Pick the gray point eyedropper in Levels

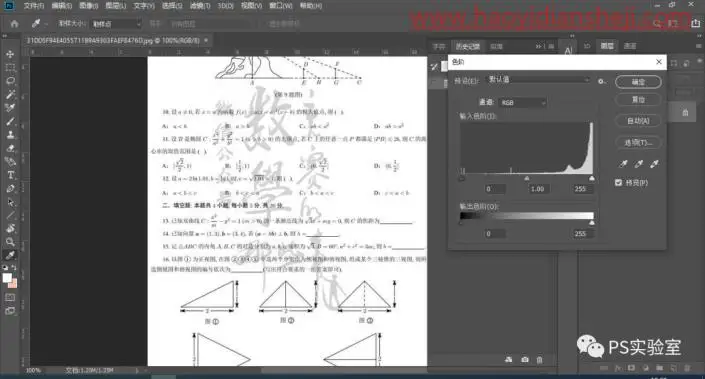click(638, 164)
